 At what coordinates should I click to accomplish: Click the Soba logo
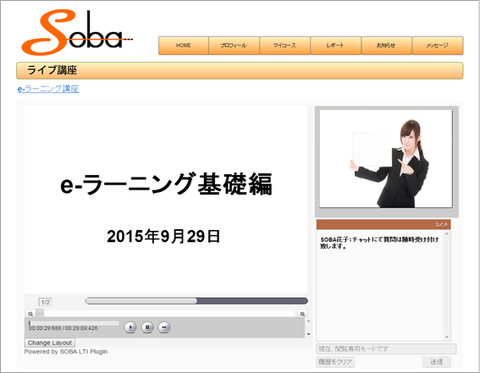coord(77,32)
